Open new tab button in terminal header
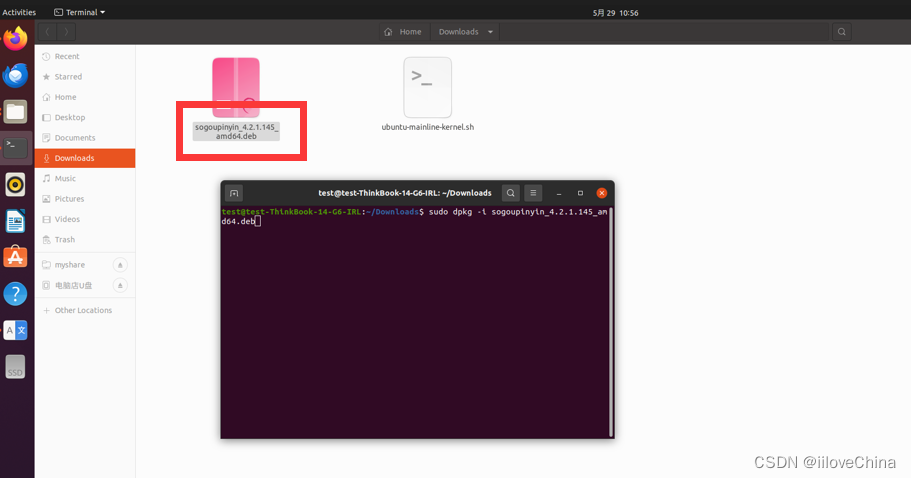Viewport: 911px width, 478px height. coord(234,193)
